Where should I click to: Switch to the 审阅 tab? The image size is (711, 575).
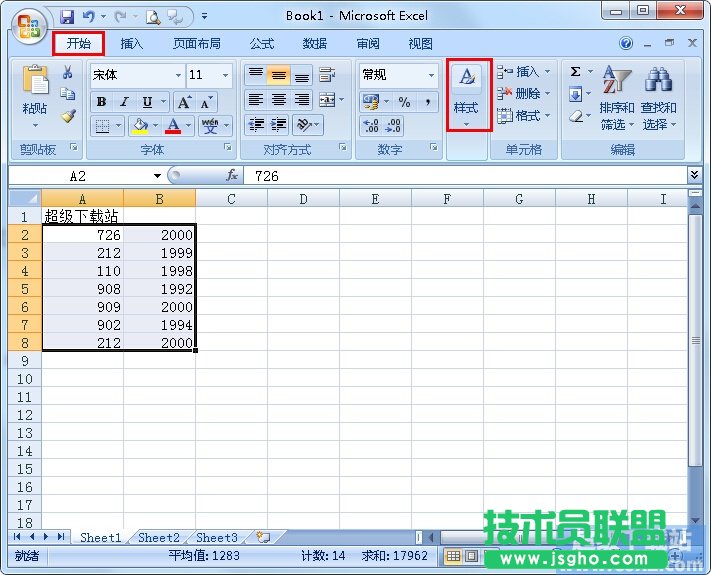coord(368,44)
